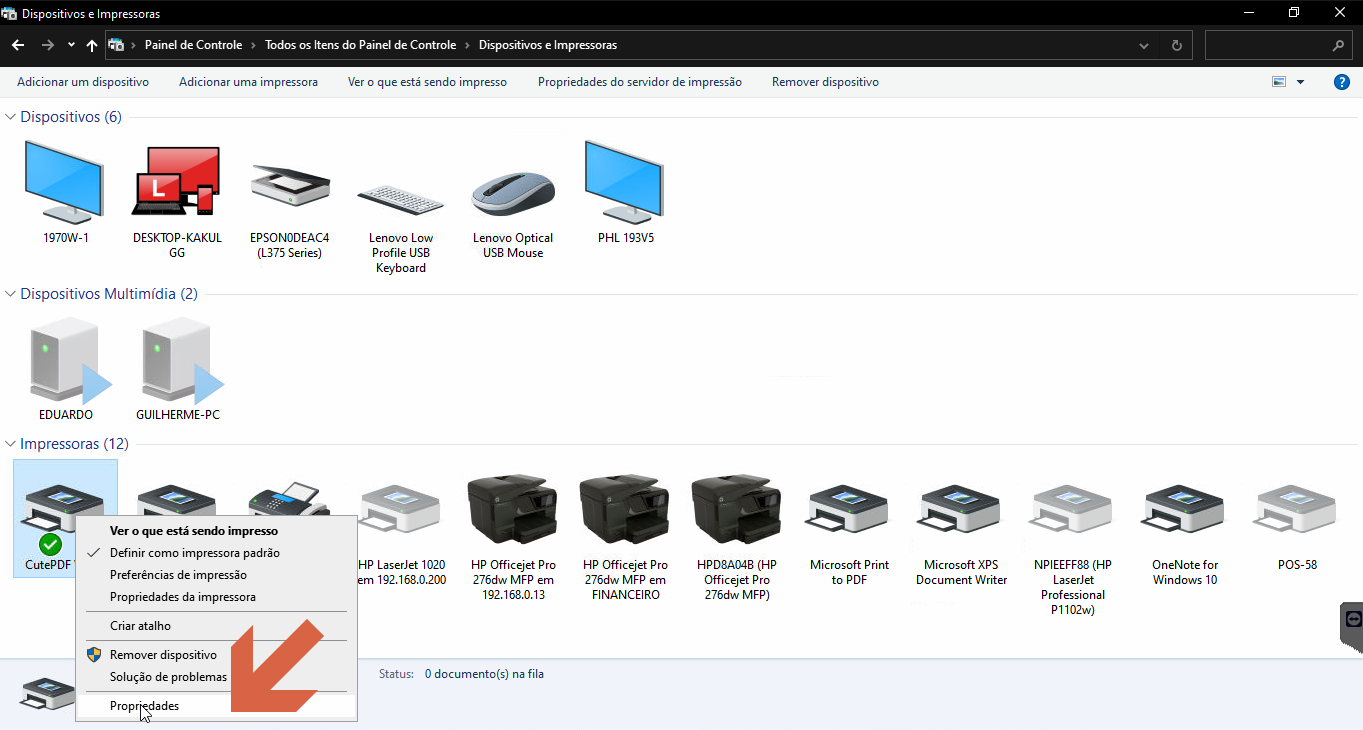Collapse the Dispositivos Multimídia (2) group
Screen dimensions: 1363x730
click(x=11, y=294)
